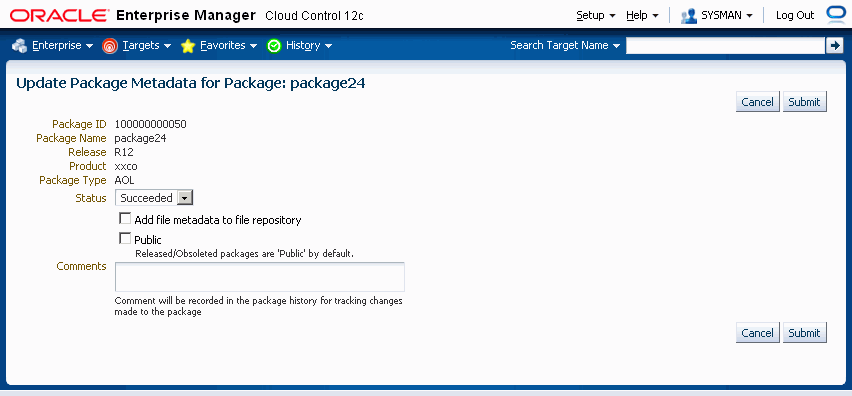The image size is (852, 396).
Task: Click the search go arrow icon
Action: (834, 46)
